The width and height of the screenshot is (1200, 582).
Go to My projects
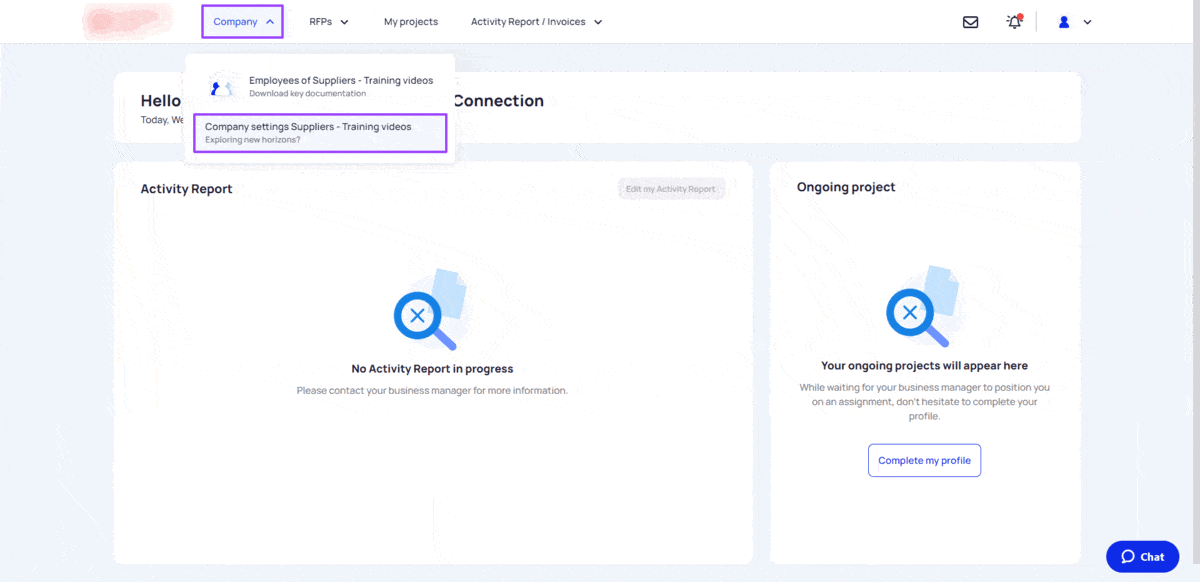pyautogui.click(x=411, y=22)
